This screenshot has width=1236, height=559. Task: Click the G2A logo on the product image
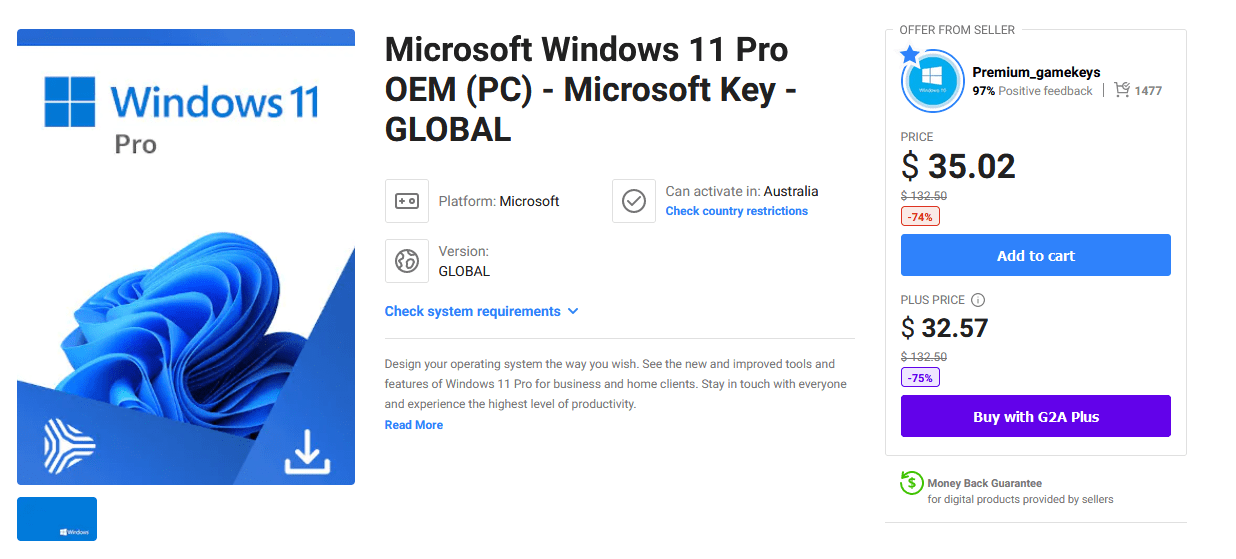click(70, 443)
